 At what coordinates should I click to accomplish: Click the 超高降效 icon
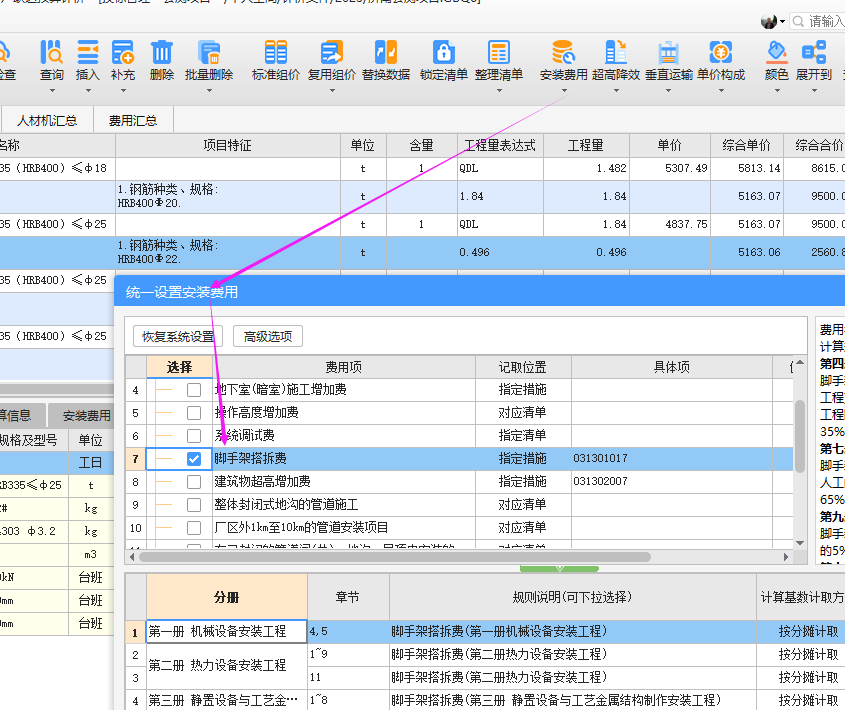[616, 53]
